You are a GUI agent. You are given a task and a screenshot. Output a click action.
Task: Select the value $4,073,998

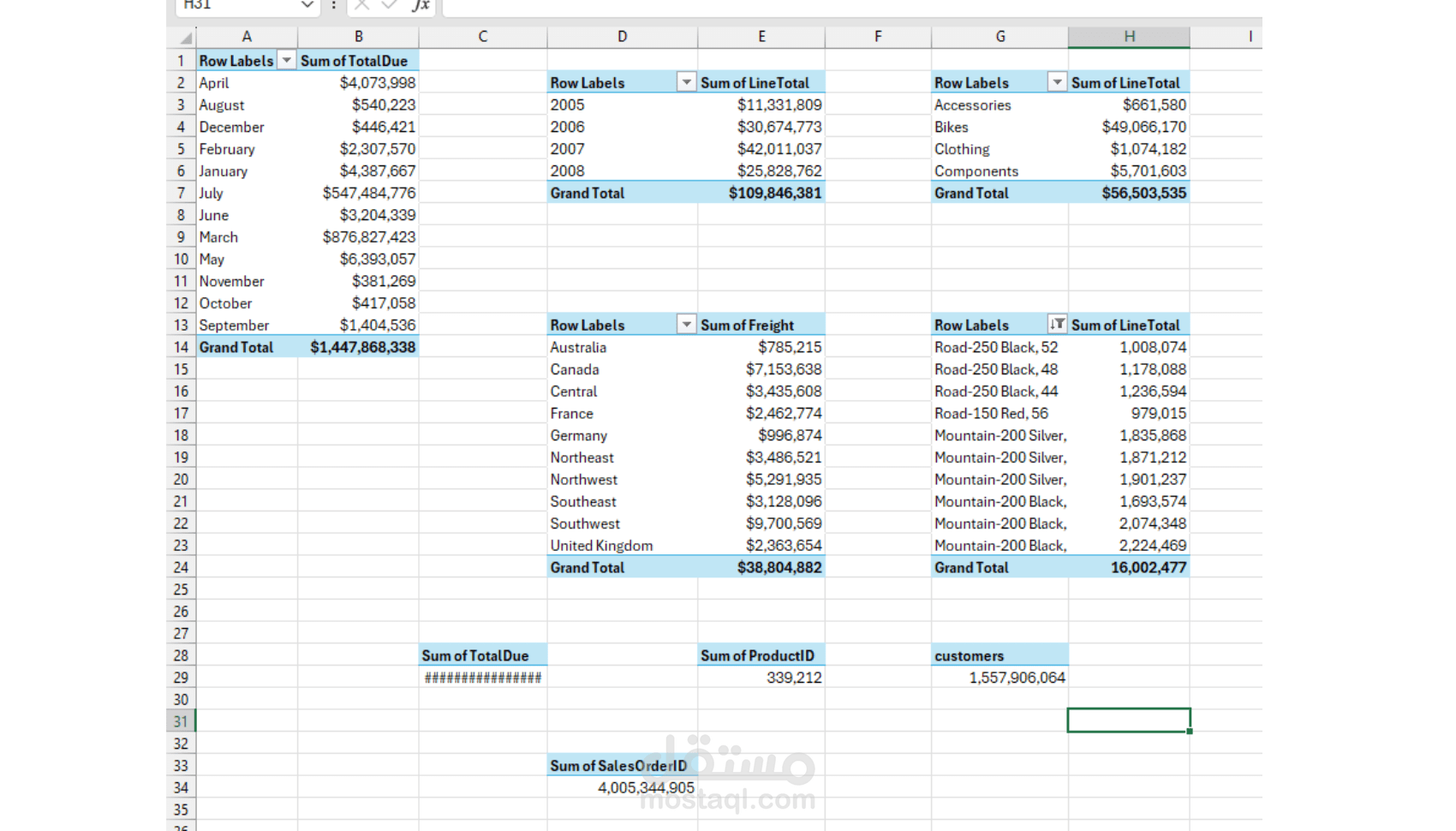(x=358, y=83)
